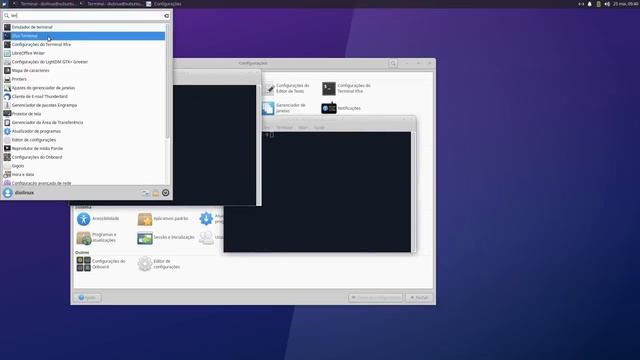This screenshot has height=360, width=640.
Task: Open Gerenciador da Área de Transferência
Action: (84, 122)
